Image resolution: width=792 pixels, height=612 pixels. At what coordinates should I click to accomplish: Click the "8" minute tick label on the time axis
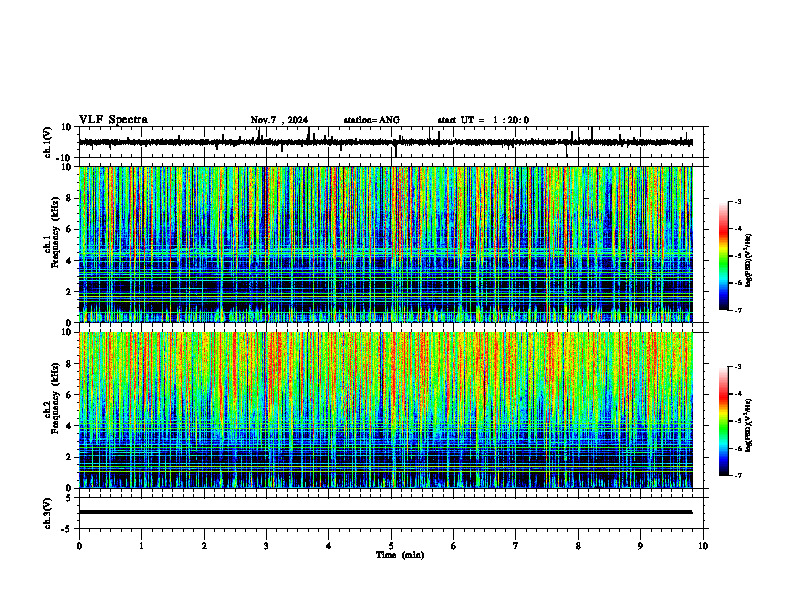click(578, 546)
